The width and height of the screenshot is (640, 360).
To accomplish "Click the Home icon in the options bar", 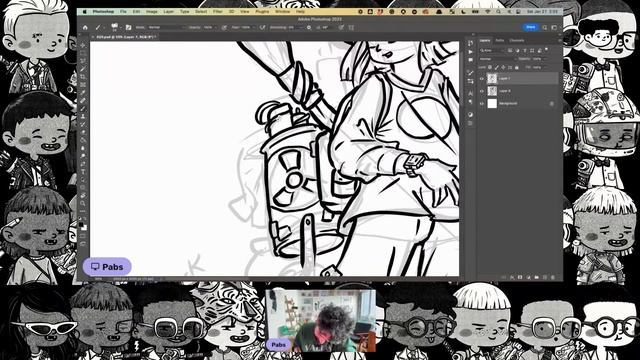I will click(85, 27).
